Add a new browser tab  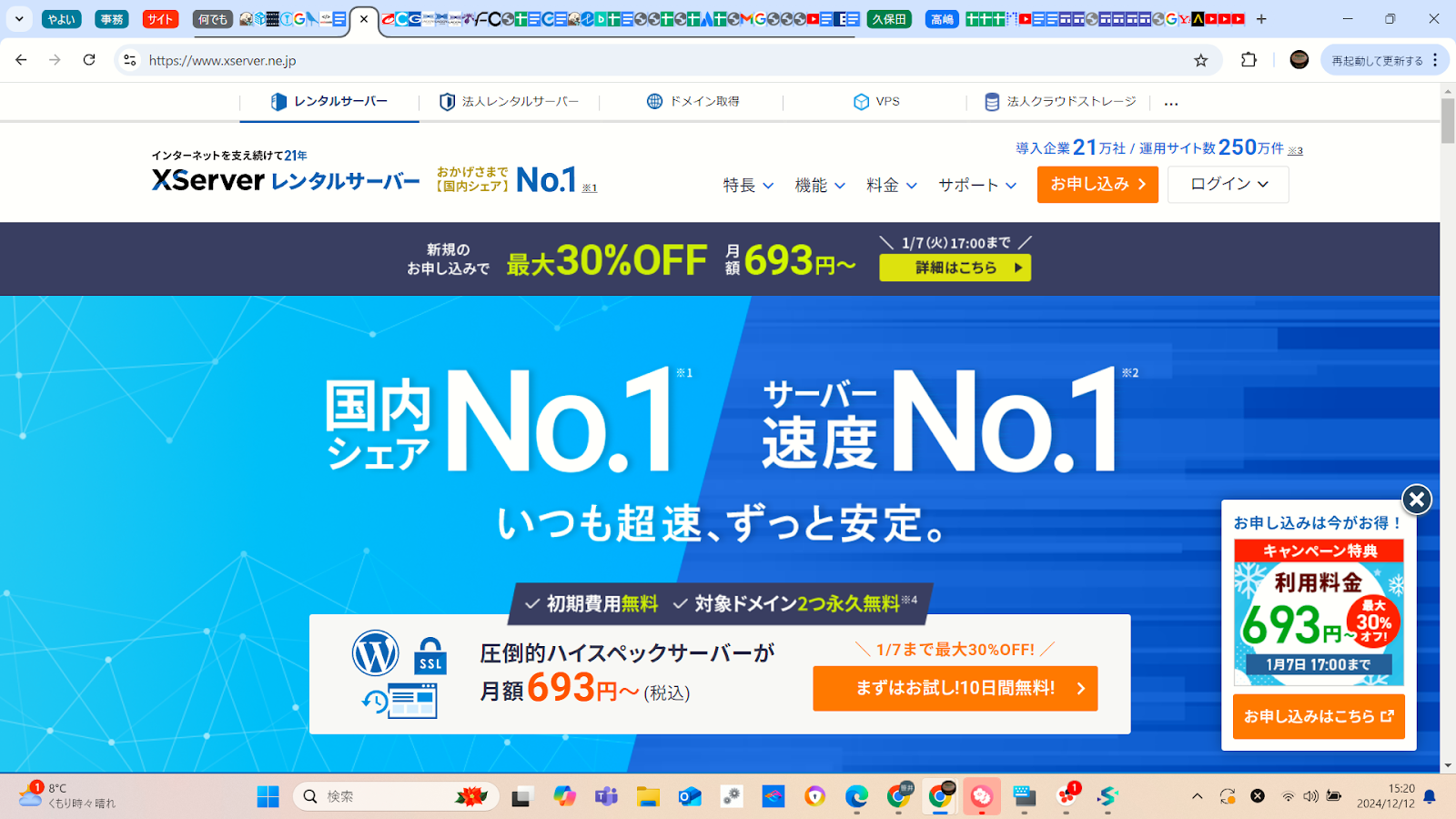tap(1261, 19)
